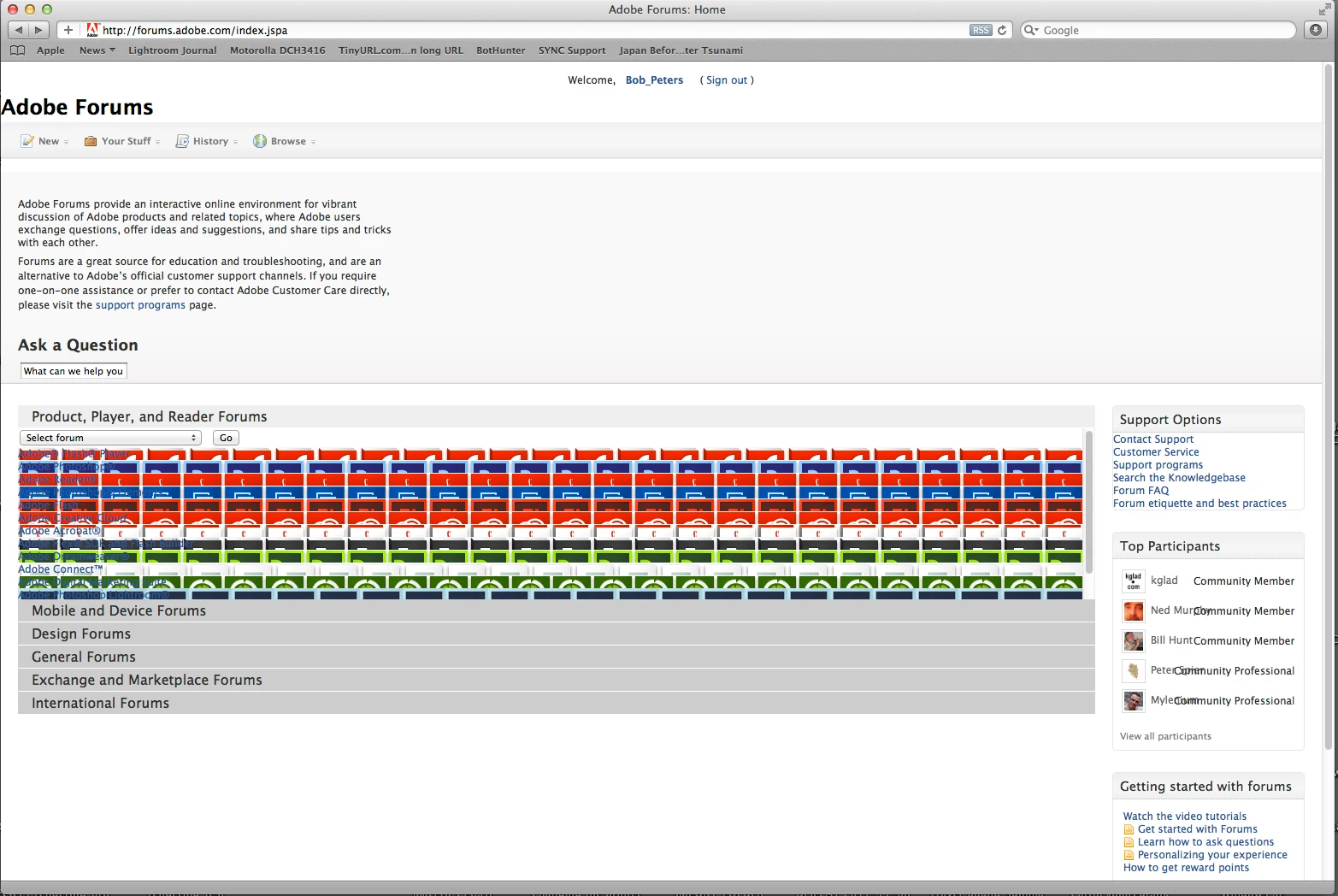Open the Adobe Acrobat forum link
The height and width of the screenshot is (896, 1338).
pos(60,531)
